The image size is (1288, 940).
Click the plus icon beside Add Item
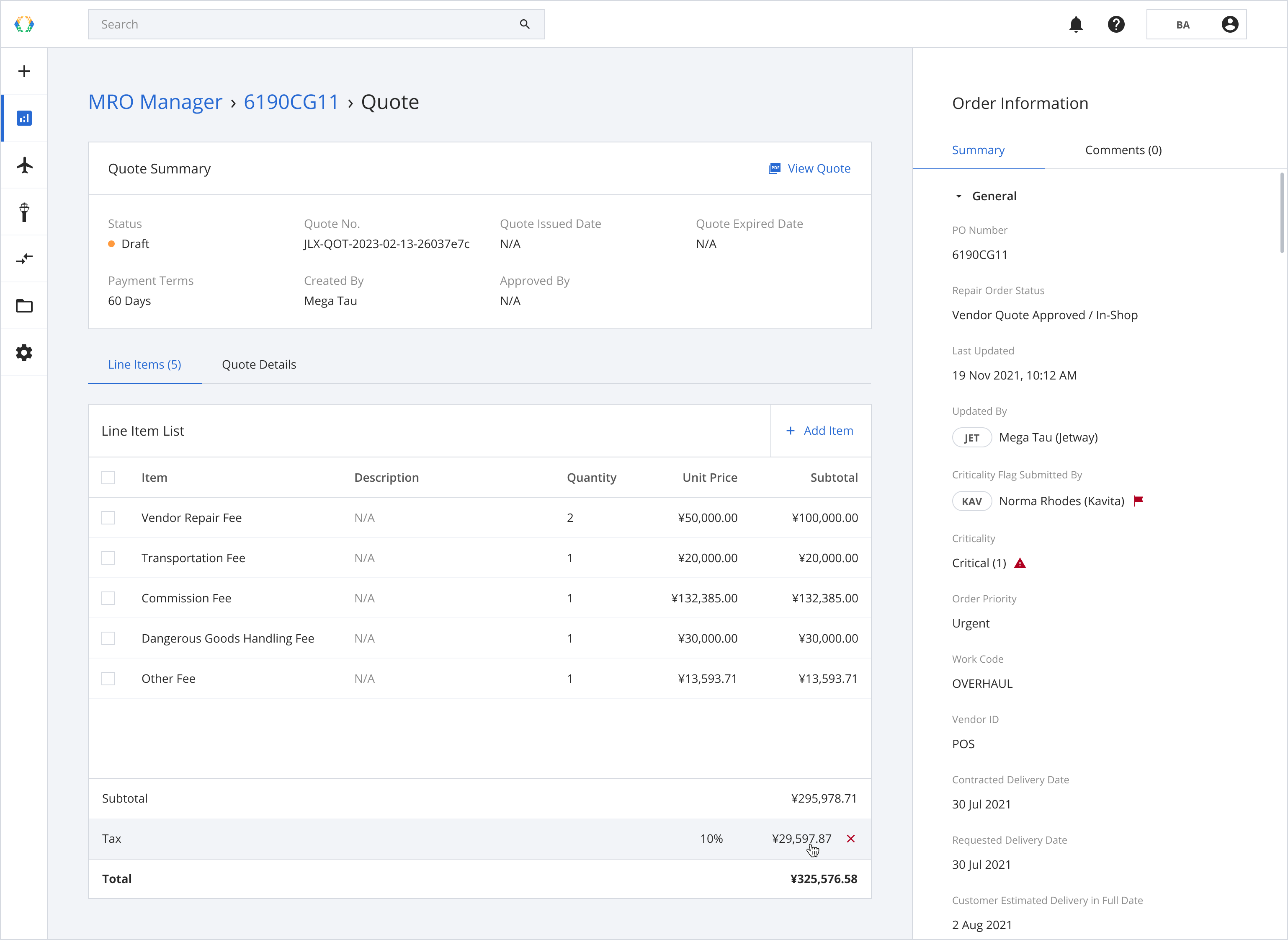[790, 431]
